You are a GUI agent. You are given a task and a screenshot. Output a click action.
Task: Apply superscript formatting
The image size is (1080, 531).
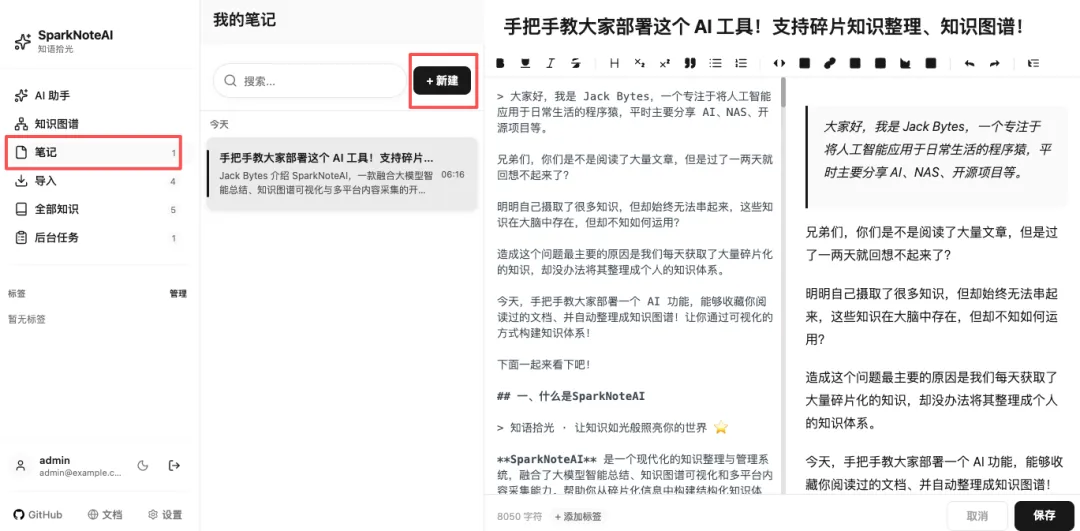coord(664,63)
